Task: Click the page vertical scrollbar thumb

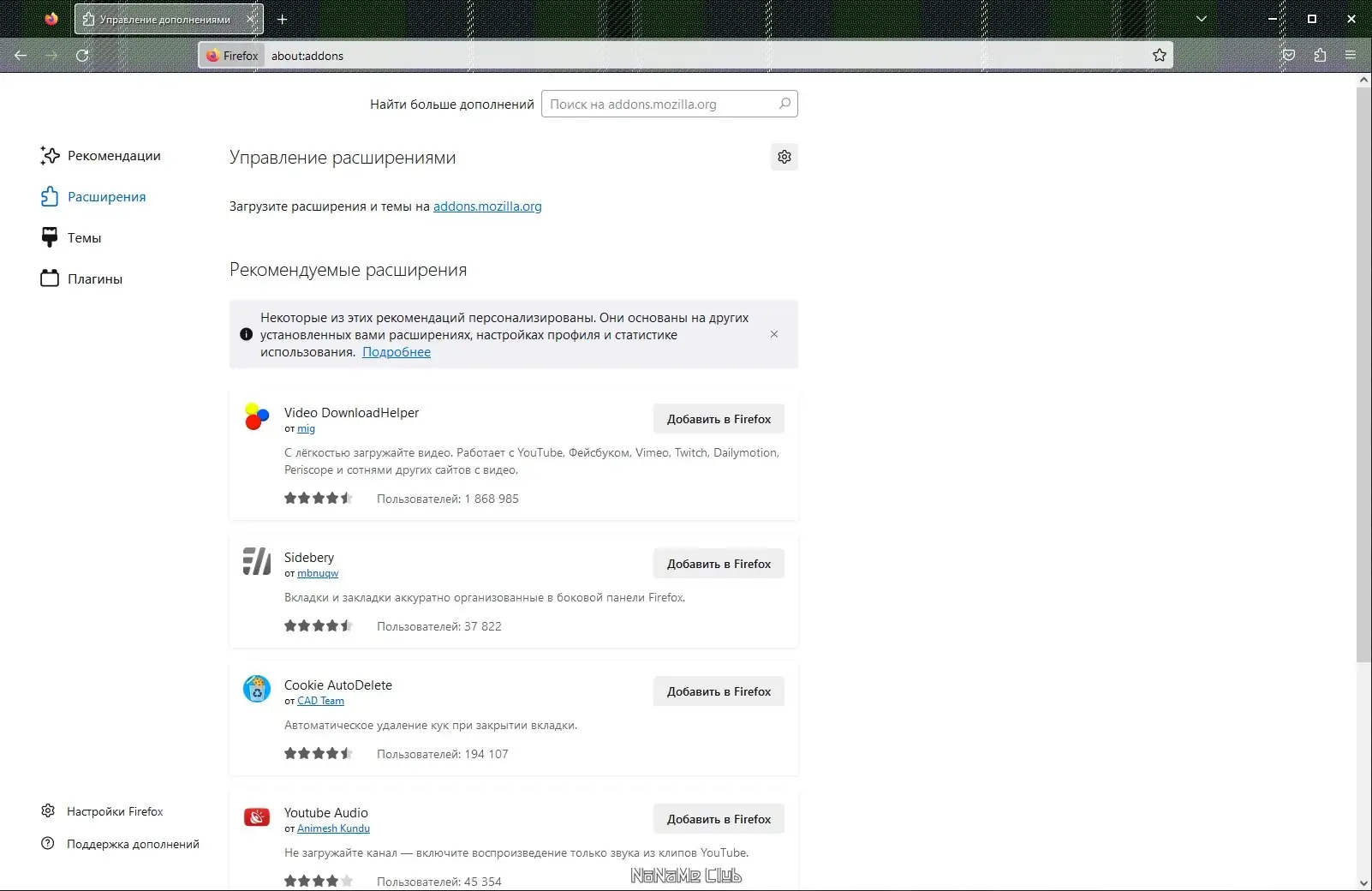Action: tap(1364, 374)
